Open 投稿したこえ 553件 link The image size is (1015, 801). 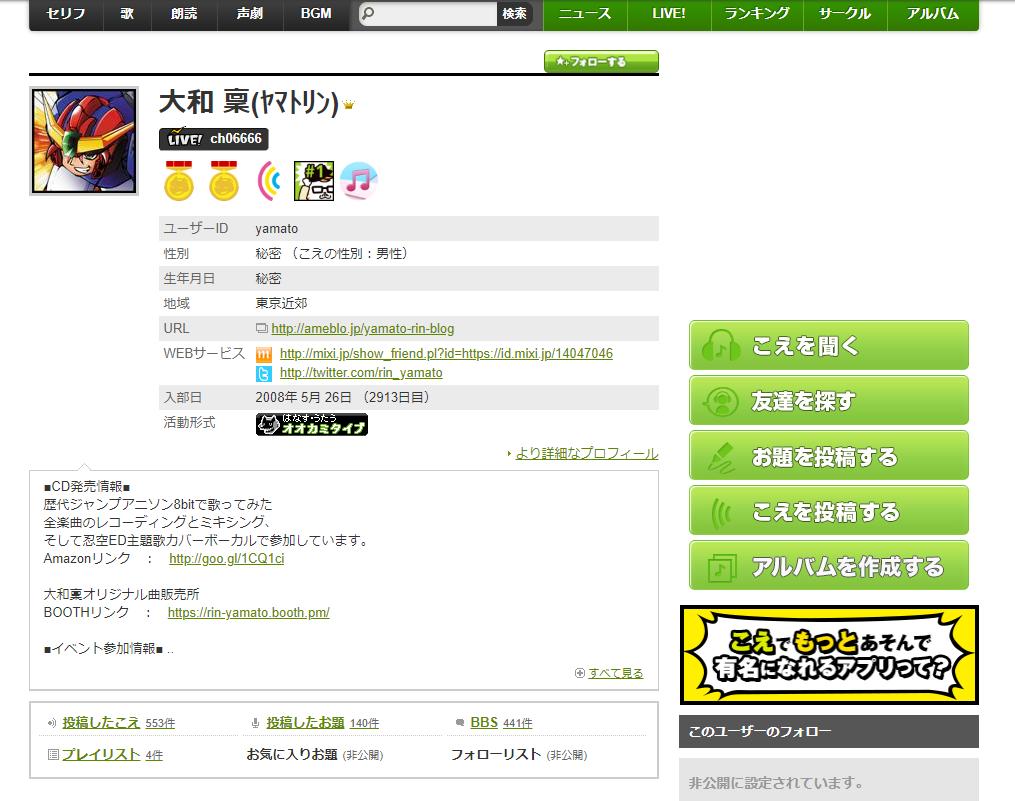tap(118, 723)
